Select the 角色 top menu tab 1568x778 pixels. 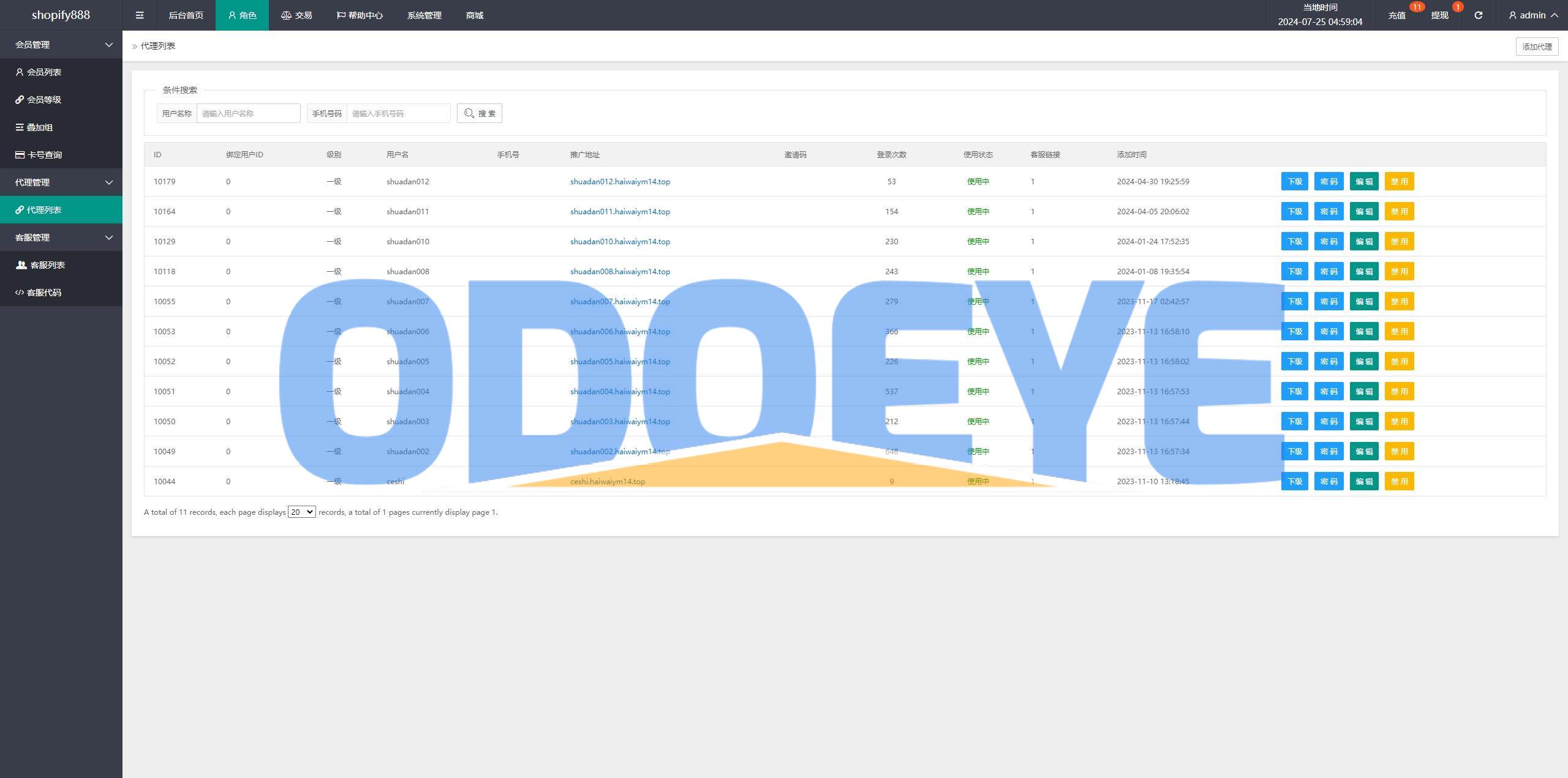point(242,15)
